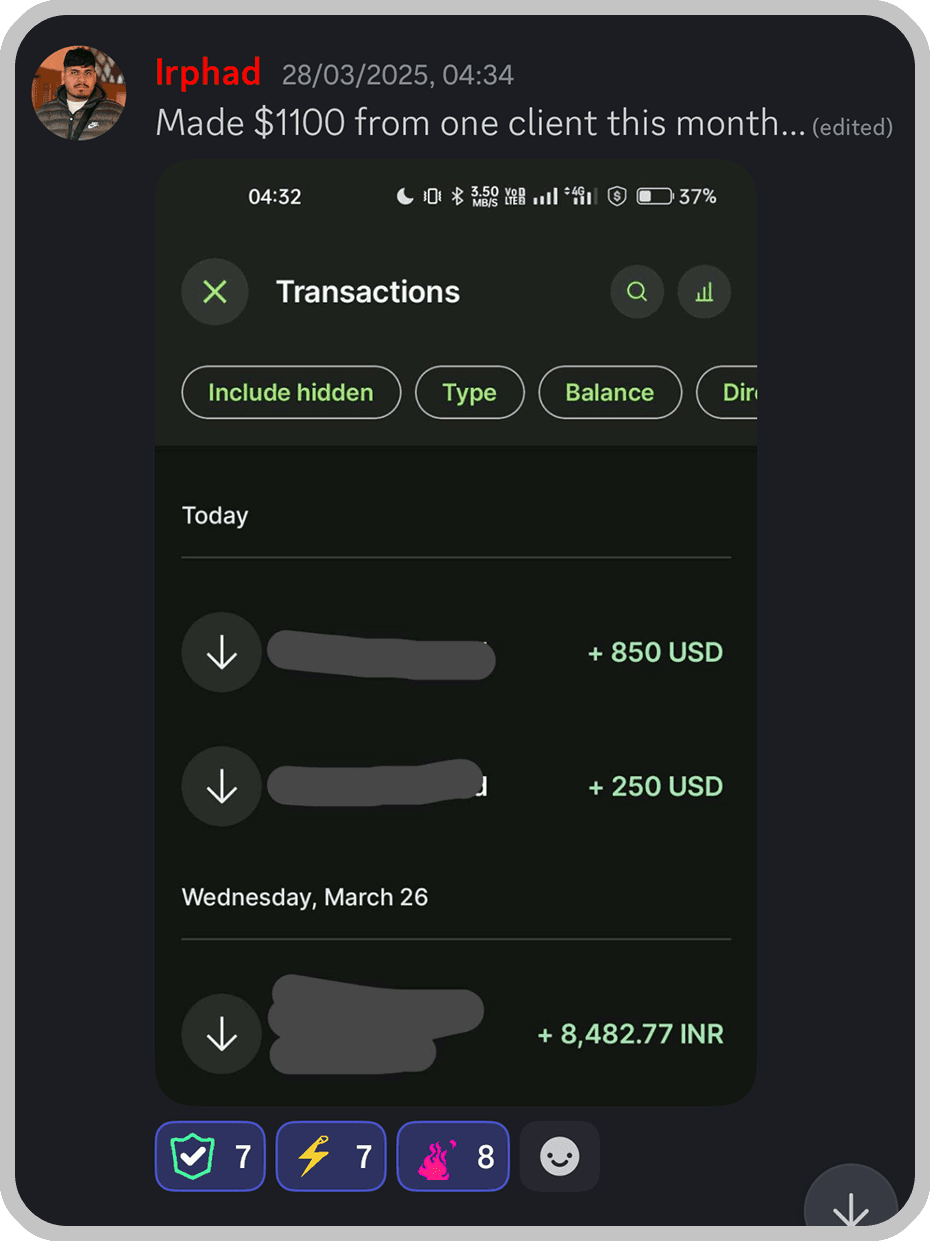Click the incoming arrow icon for 8,482.77 INR
Viewport: 930px width, 1241px height.
tap(221, 1034)
